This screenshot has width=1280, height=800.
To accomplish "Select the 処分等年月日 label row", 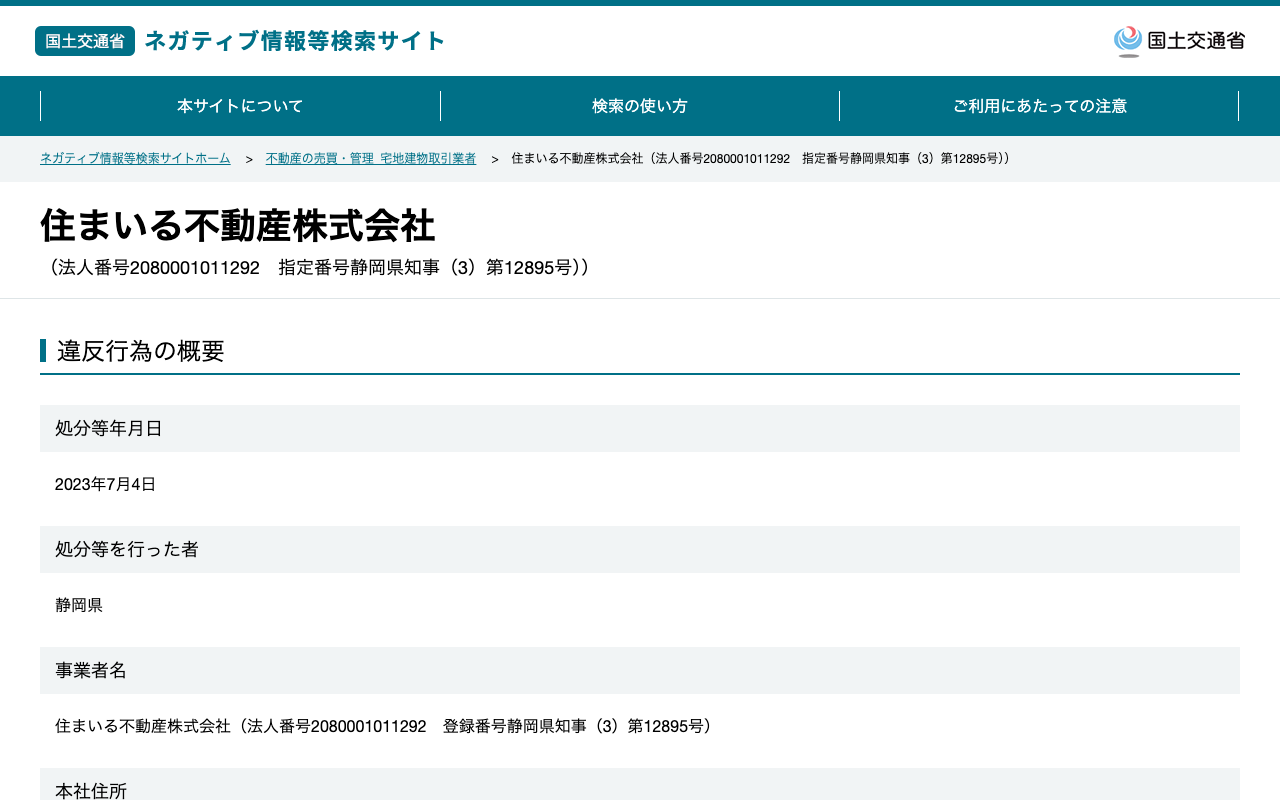I will pos(640,428).
